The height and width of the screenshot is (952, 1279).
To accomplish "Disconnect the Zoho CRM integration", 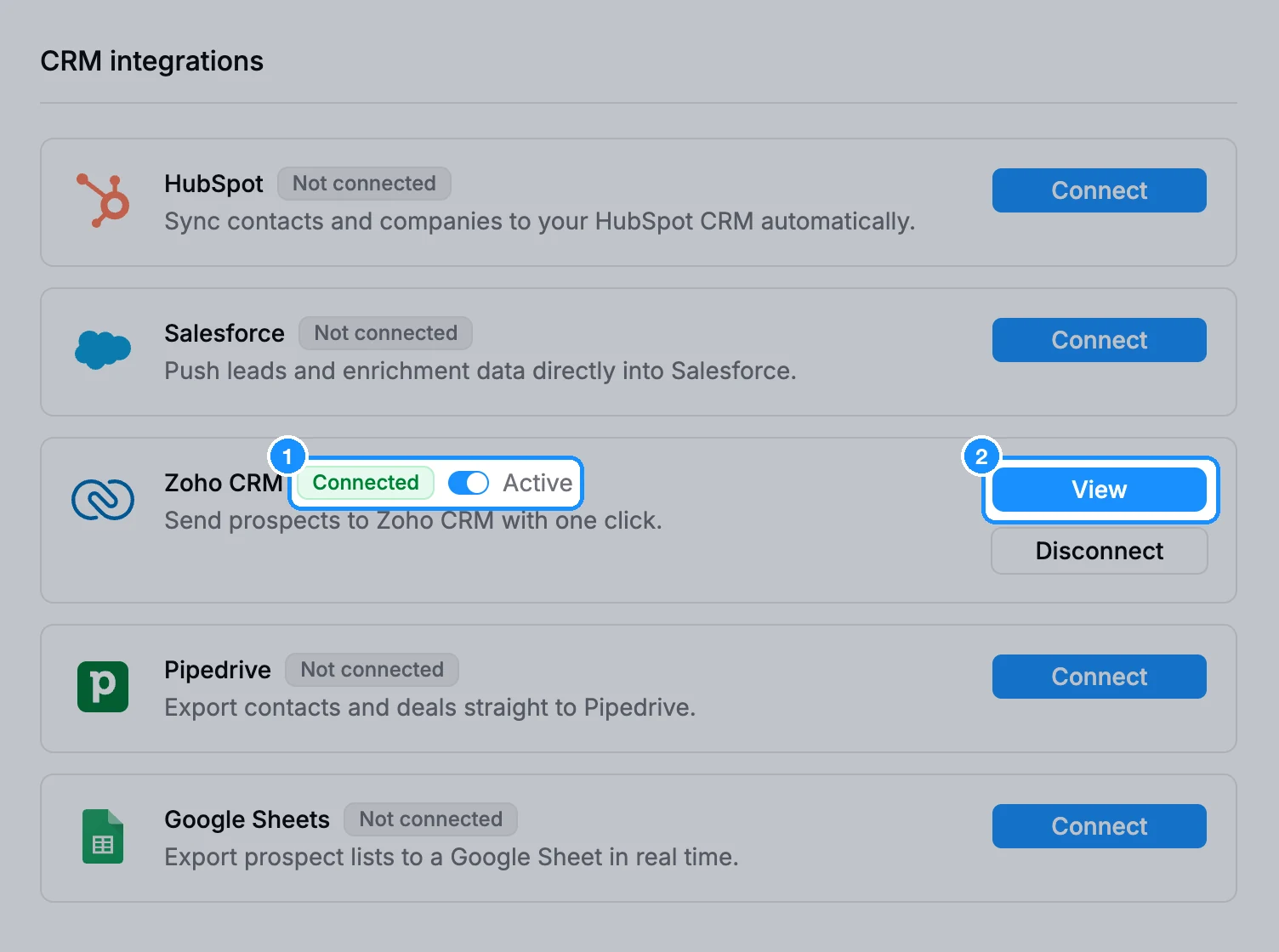I will pyautogui.click(x=1099, y=551).
